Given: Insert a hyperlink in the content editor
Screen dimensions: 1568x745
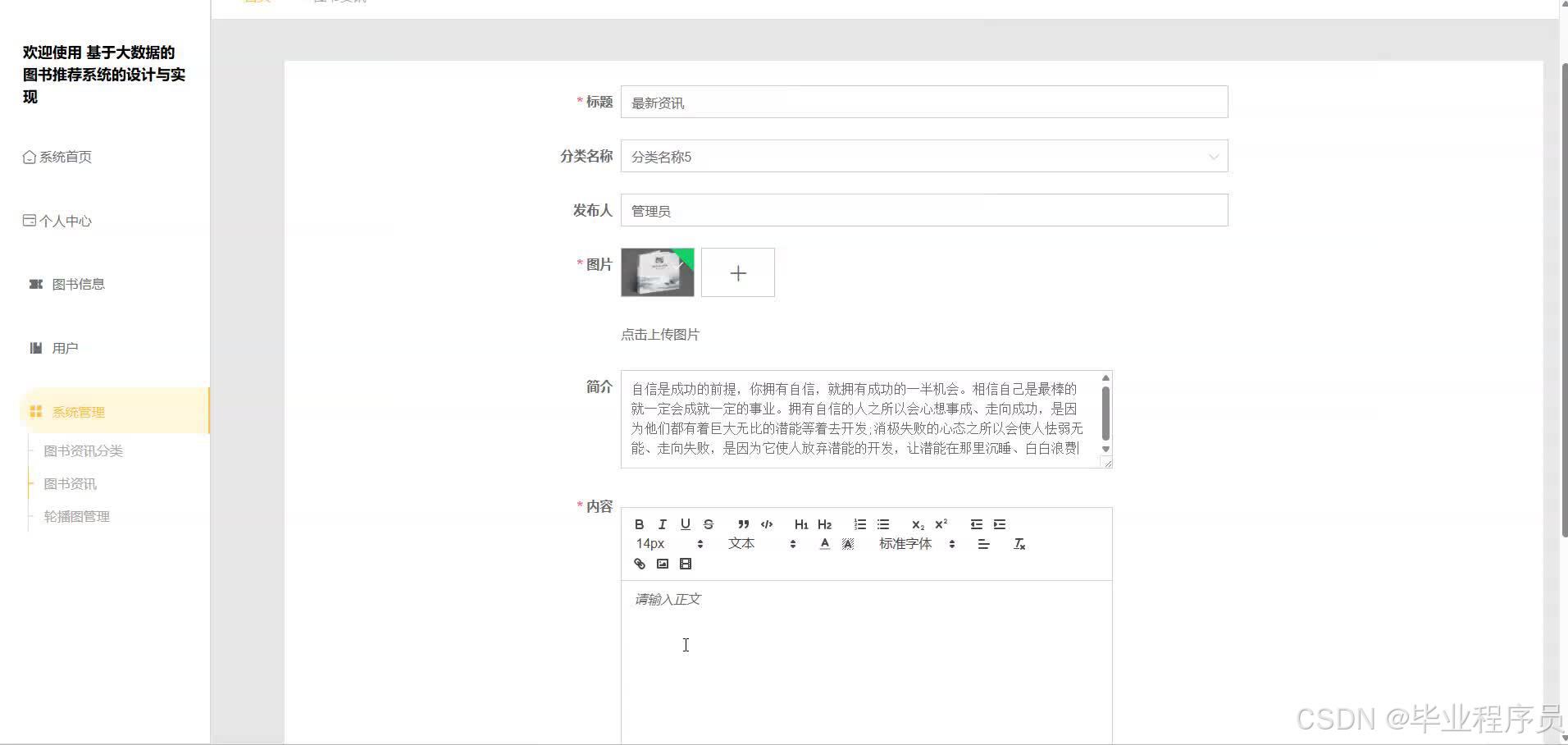Looking at the screenshot, I should tap(640, 564).
